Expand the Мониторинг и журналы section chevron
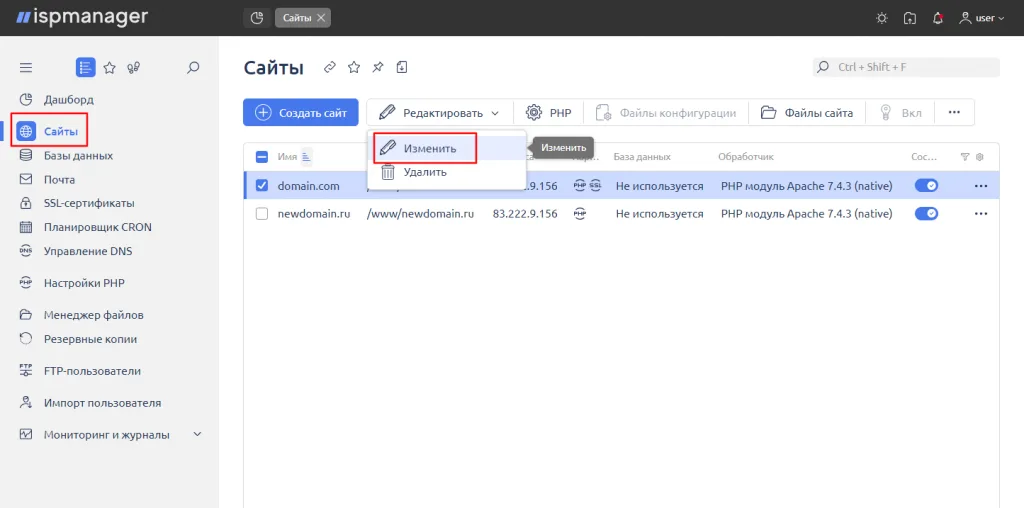Viewport: 1024px width, 508px height. click(197, 434)
